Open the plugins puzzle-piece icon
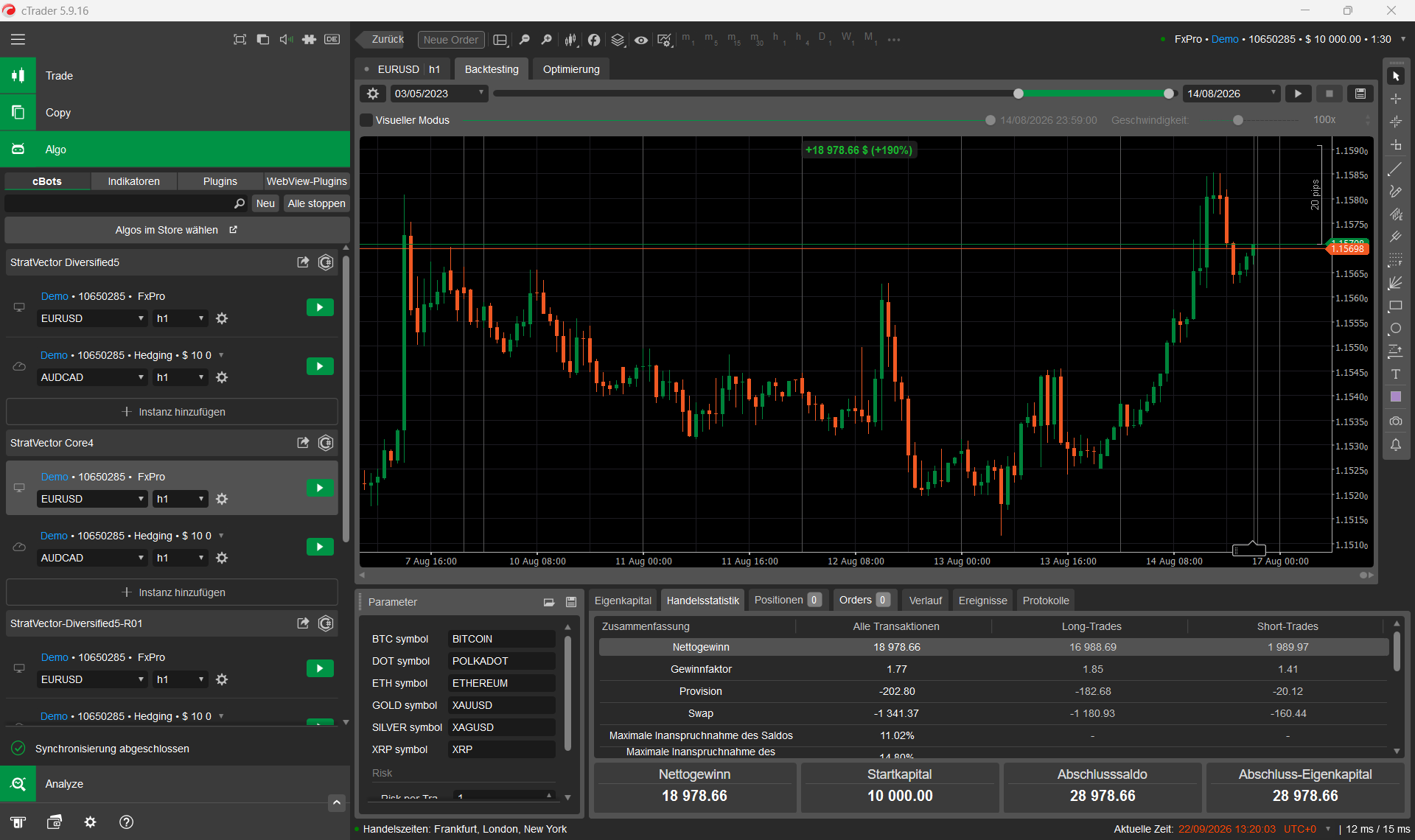This screenshot has height=840, width=1415. [x=309, y=40]
